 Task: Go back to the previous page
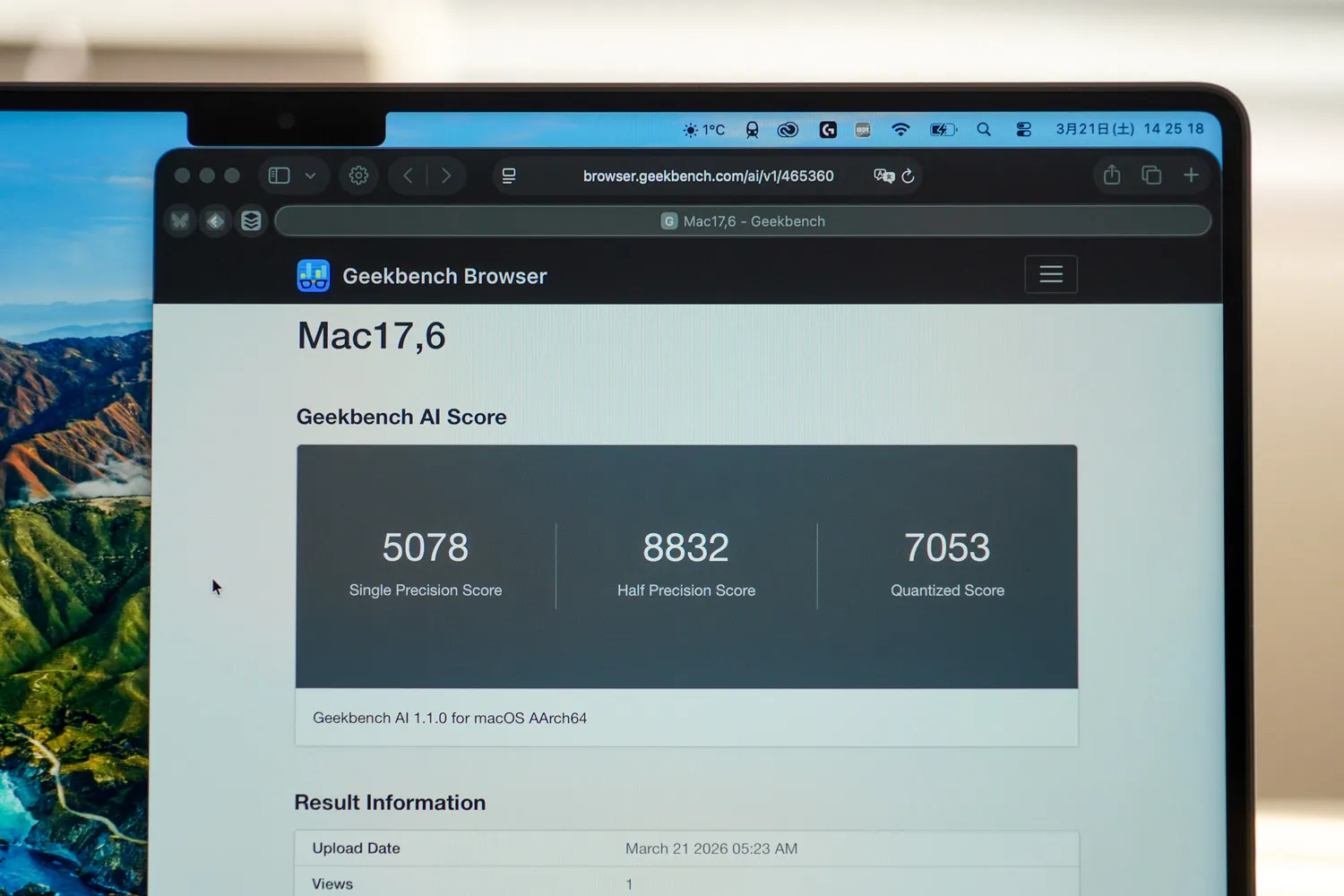[409, 176]
